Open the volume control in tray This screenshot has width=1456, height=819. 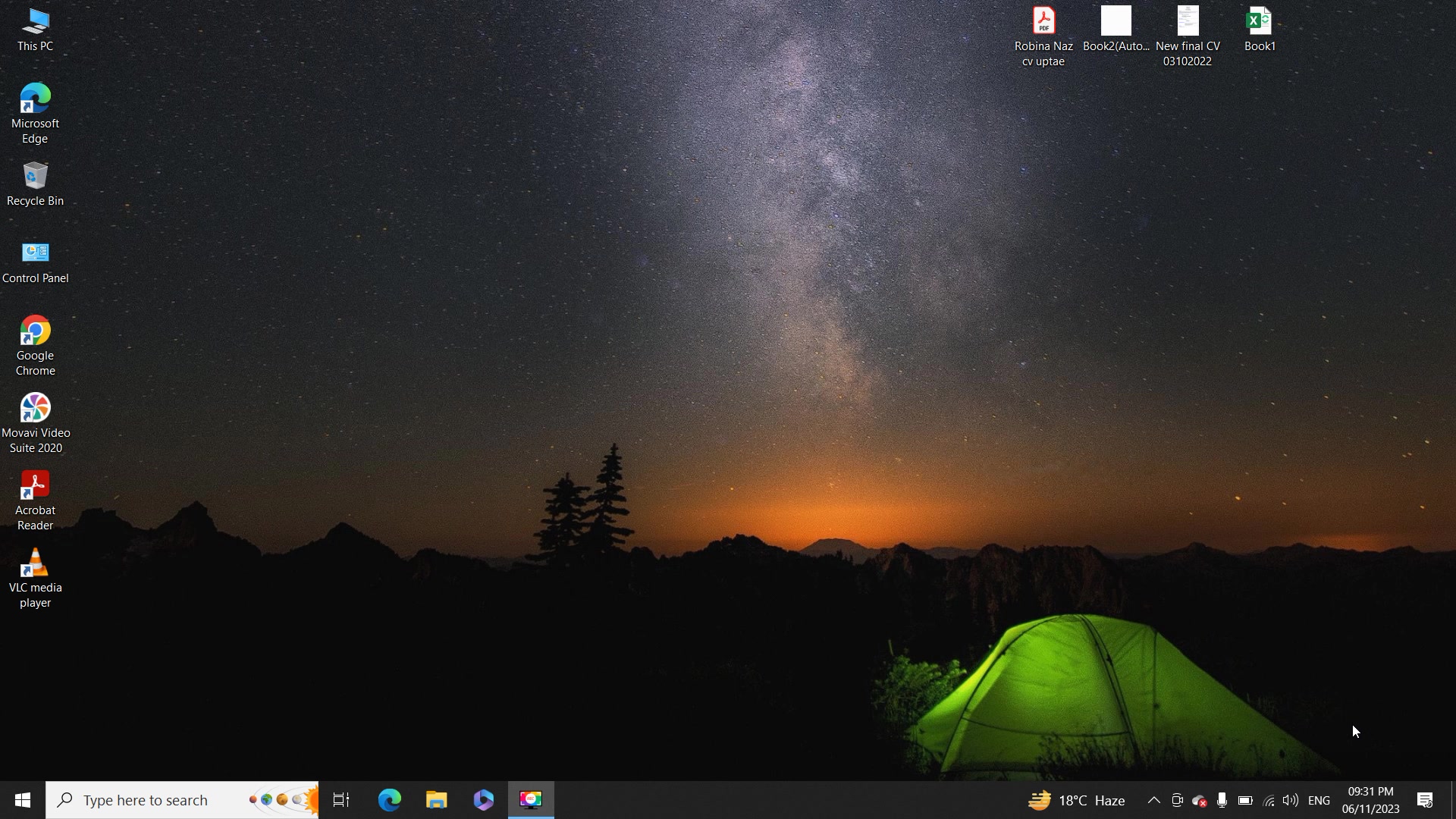tap(1291, 800)
